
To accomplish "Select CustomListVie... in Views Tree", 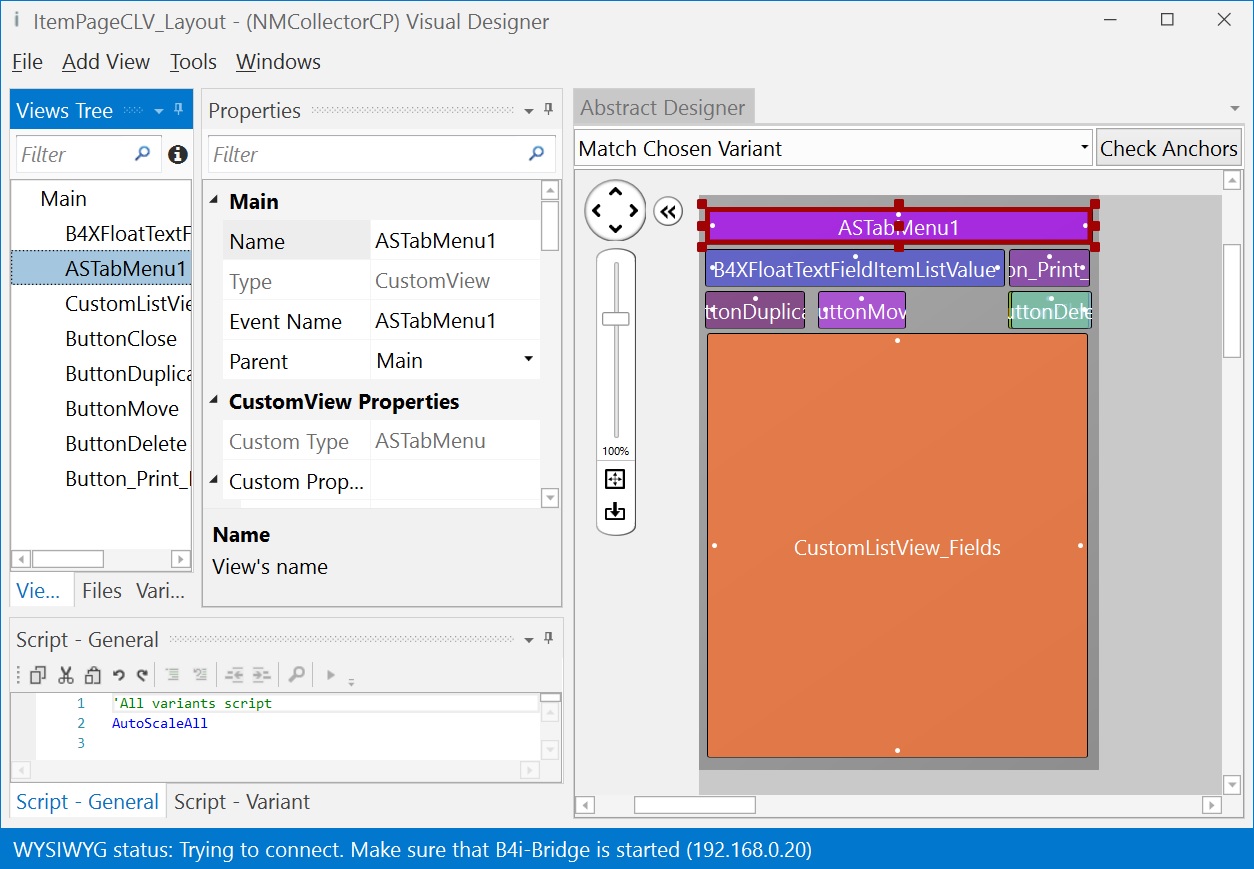I will (x=127, y=304).
